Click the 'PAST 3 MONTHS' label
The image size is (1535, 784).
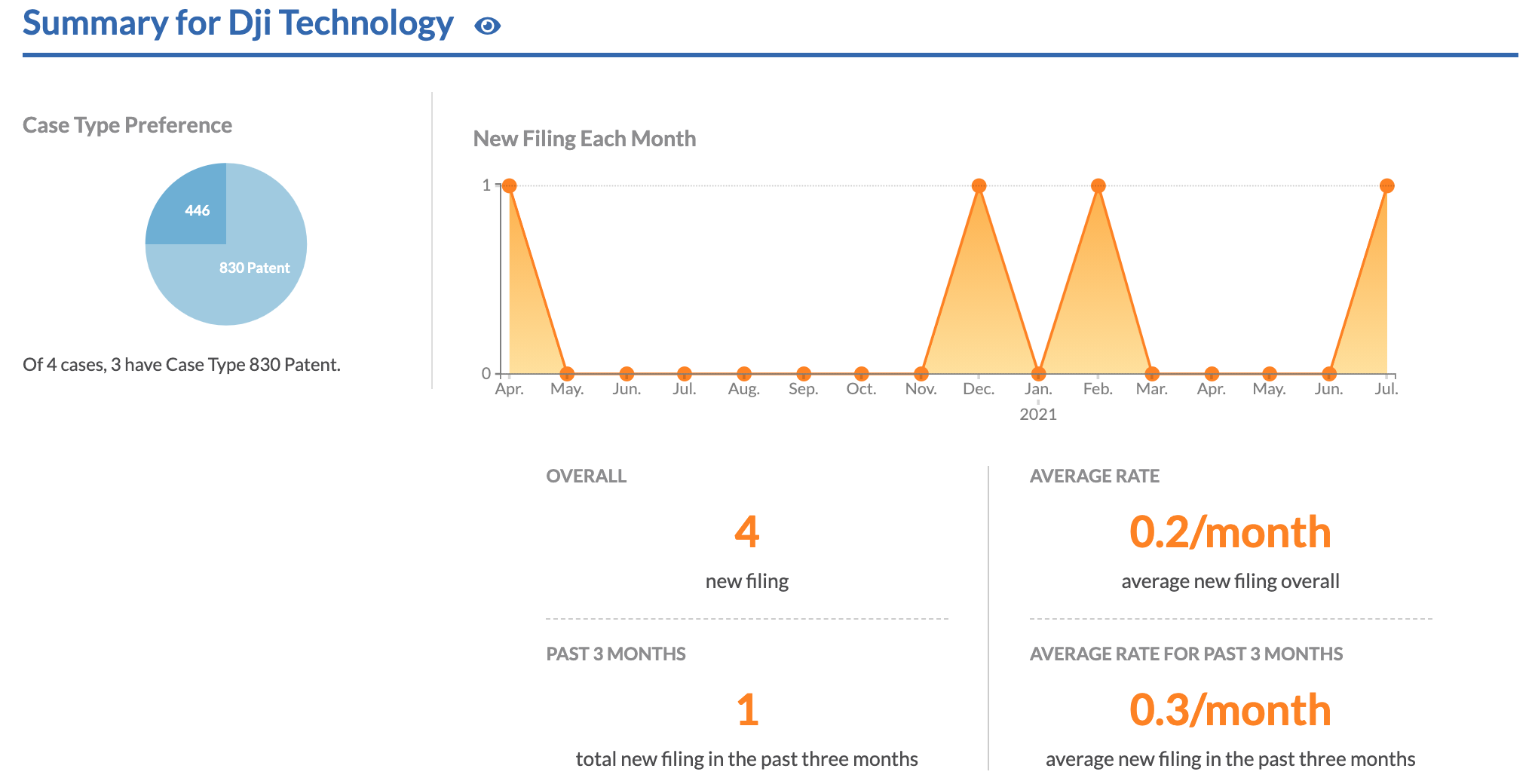point(616,654)
